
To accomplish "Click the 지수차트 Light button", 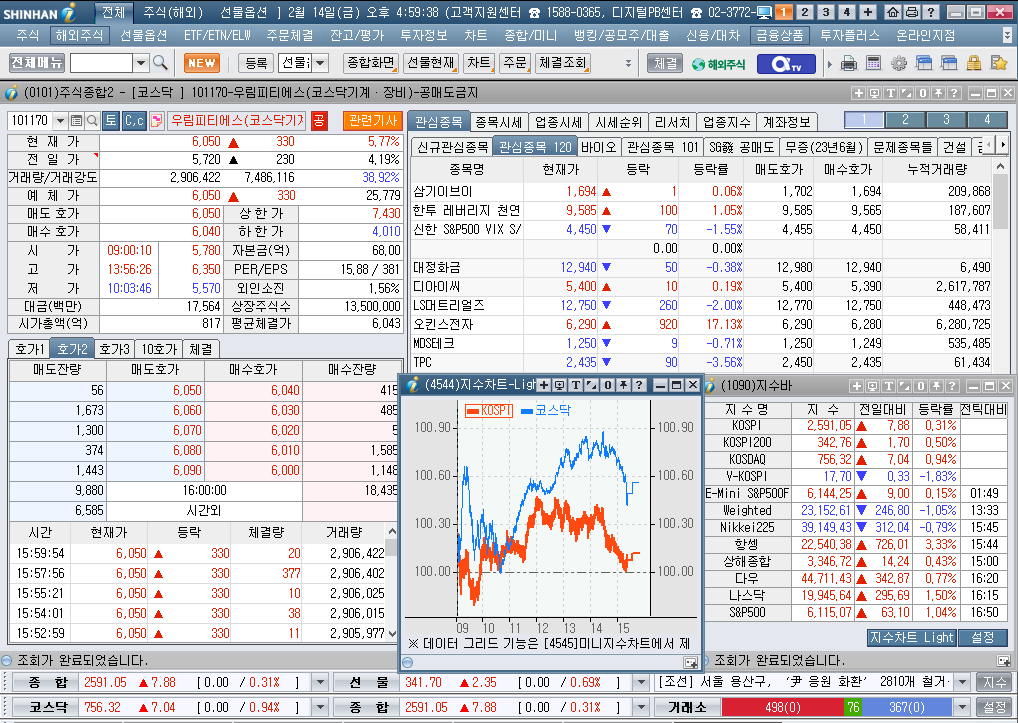I will (x=911, y=637).
